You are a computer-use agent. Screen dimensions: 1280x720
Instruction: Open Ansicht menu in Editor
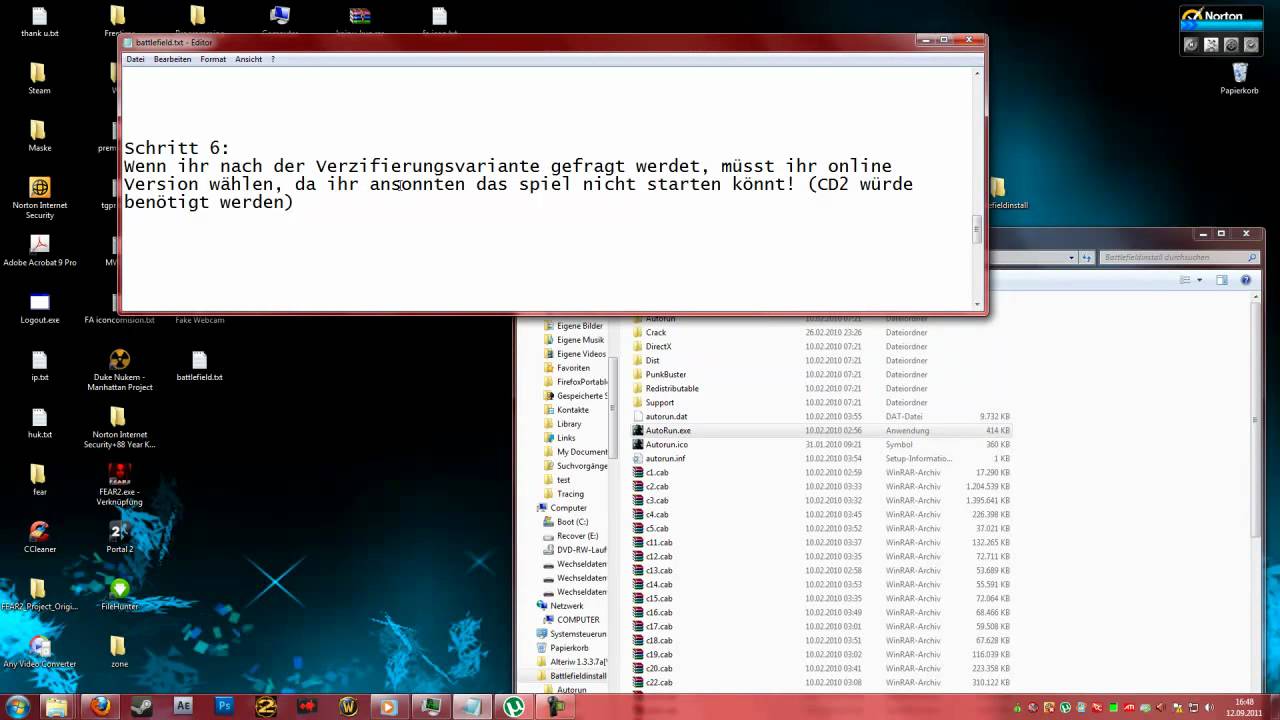[x=248, y=59]
